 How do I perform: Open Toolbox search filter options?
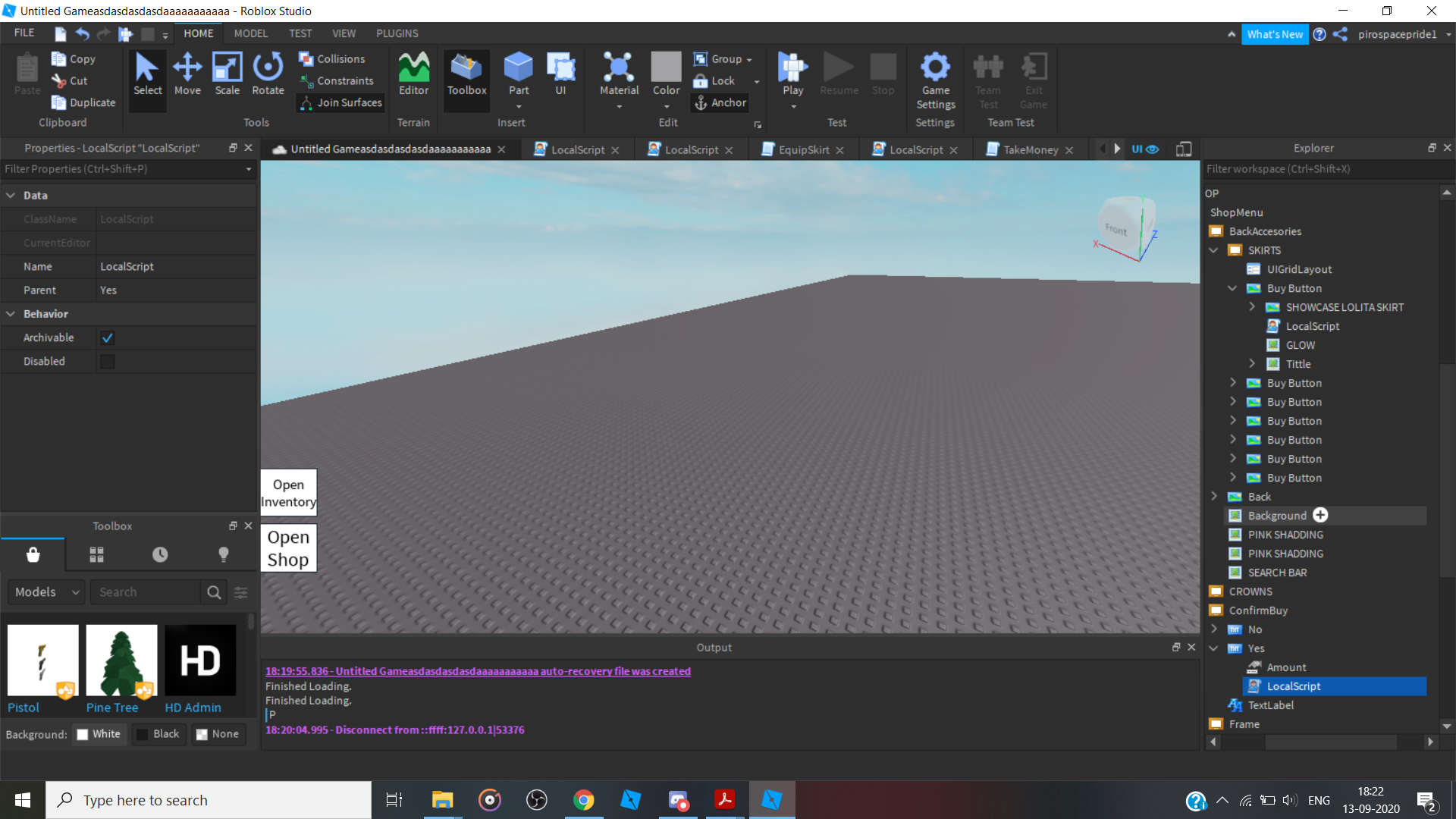pyautogui.click(x=241, y=592)
